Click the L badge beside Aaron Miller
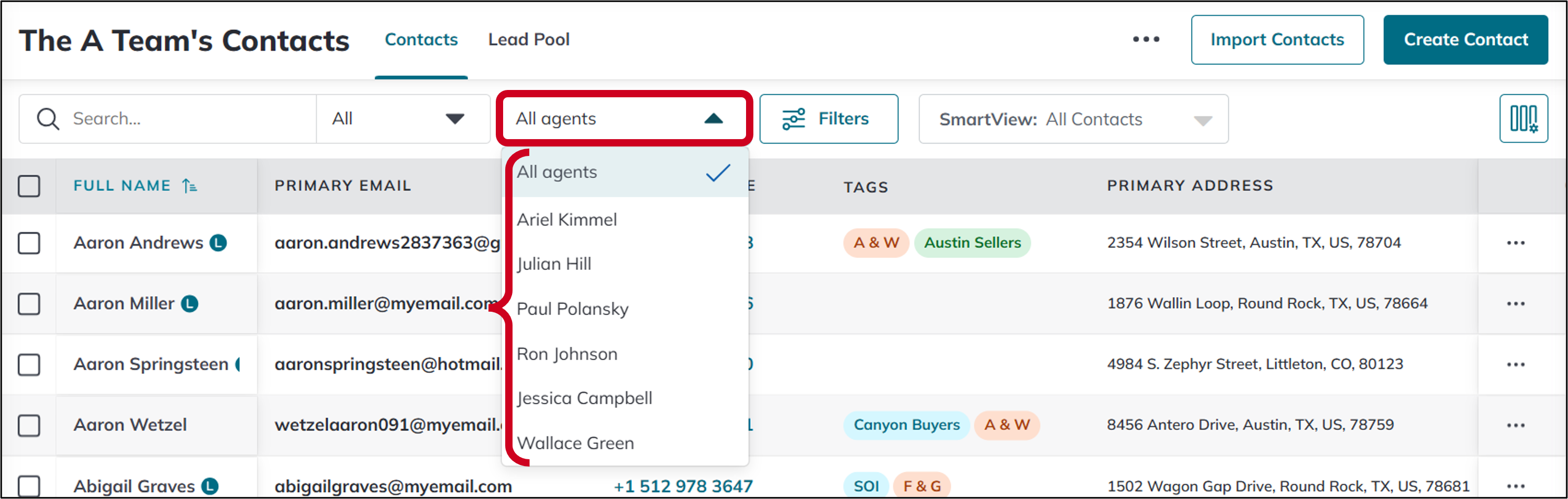 click(190, 304)
